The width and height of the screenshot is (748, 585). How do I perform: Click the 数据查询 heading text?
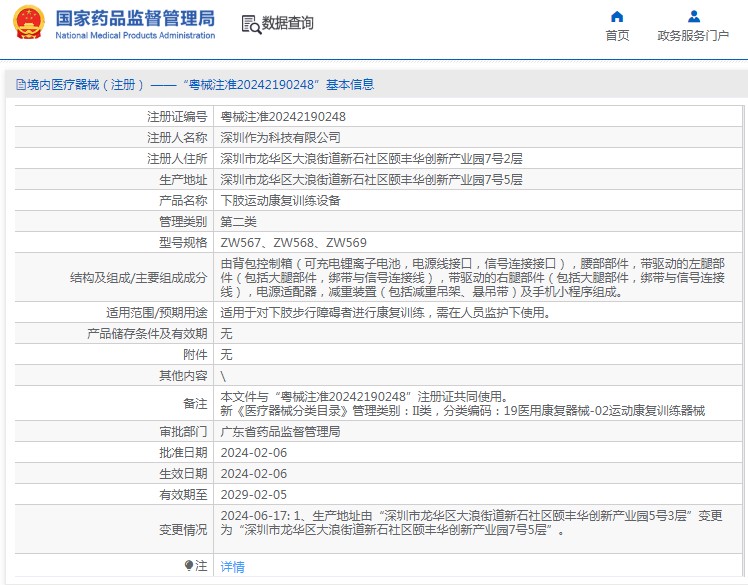click(288, 23)
